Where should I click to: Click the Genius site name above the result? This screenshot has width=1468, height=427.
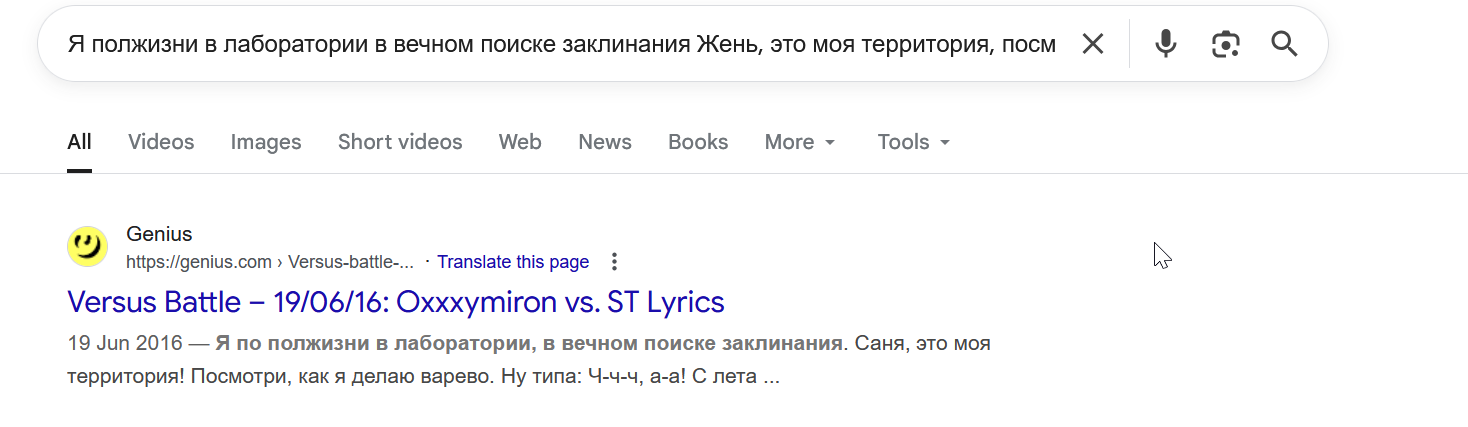point(159,234)
